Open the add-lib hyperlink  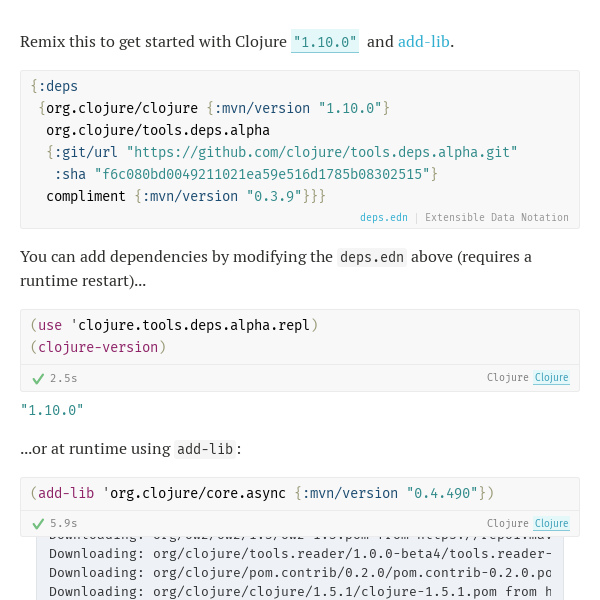tap(424, 42)
